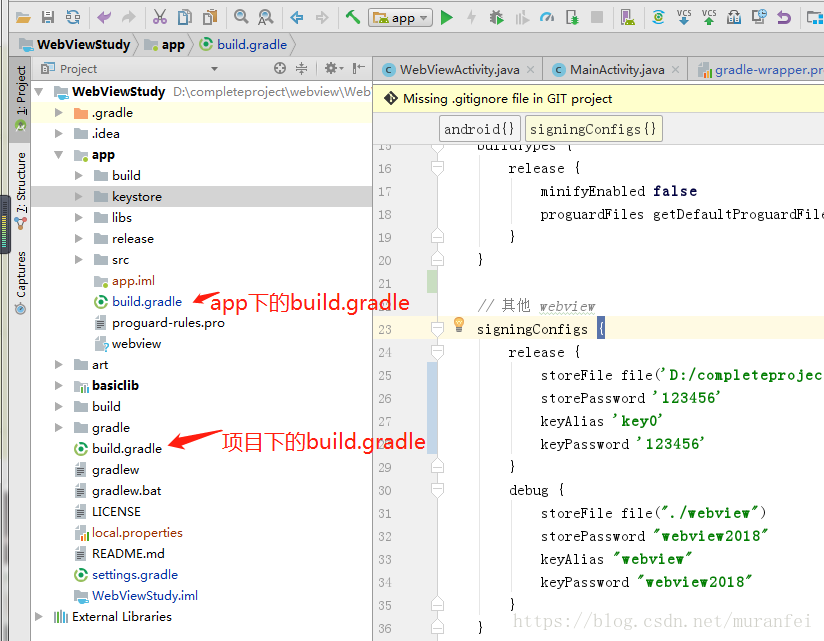The height and width of the screenshot is (641, 824).
Task: Click the Undo arrow icon
Action: tap(104, 17)
